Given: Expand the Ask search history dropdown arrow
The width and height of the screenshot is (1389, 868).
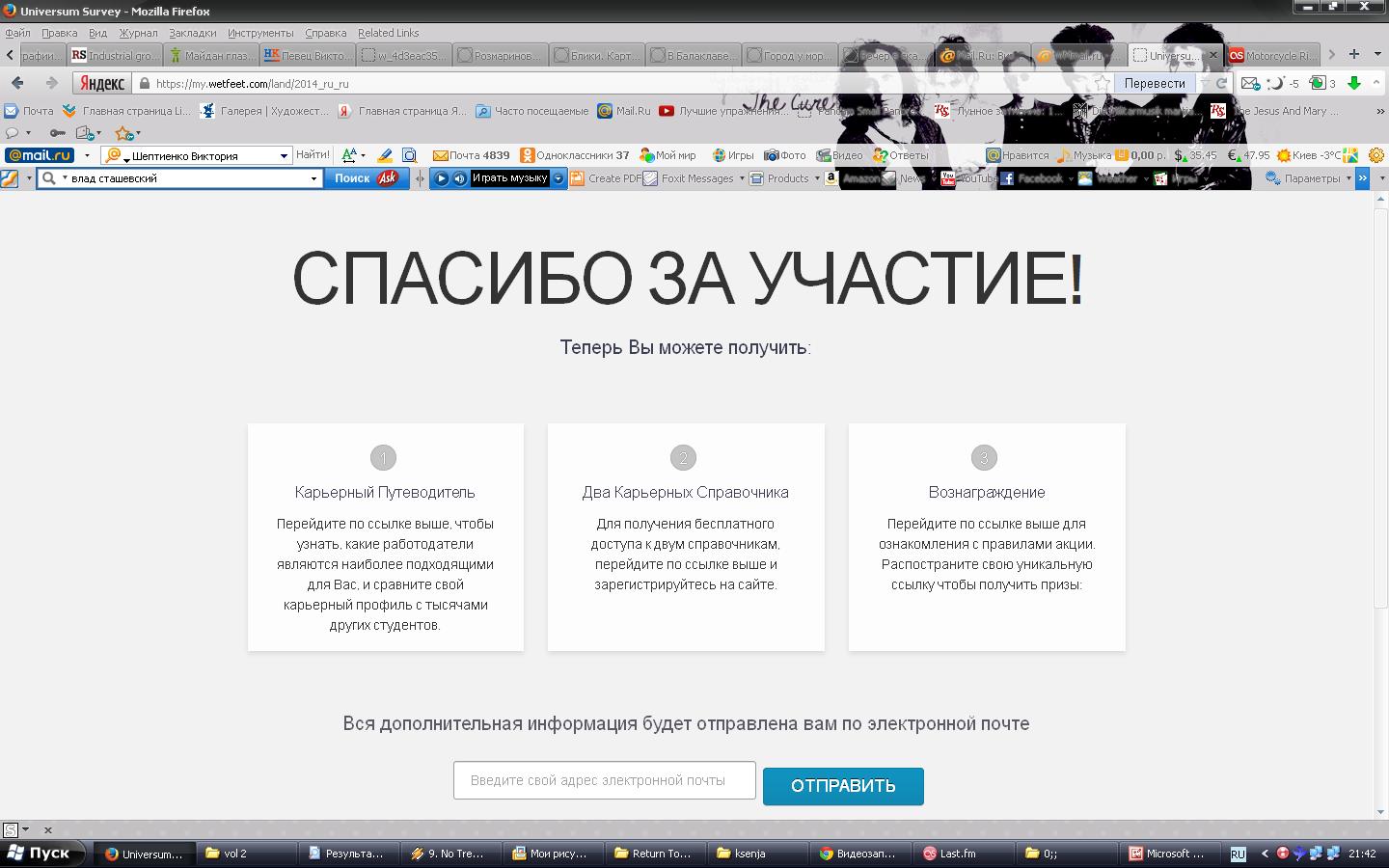Looking at the screenshot, I should coord(313,178).
